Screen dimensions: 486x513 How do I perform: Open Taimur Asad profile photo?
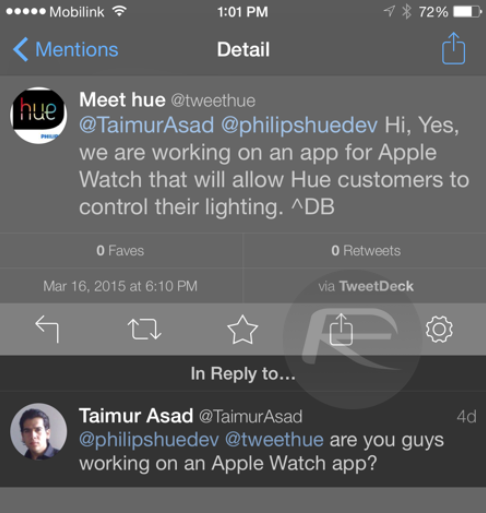tap(39, 432)
